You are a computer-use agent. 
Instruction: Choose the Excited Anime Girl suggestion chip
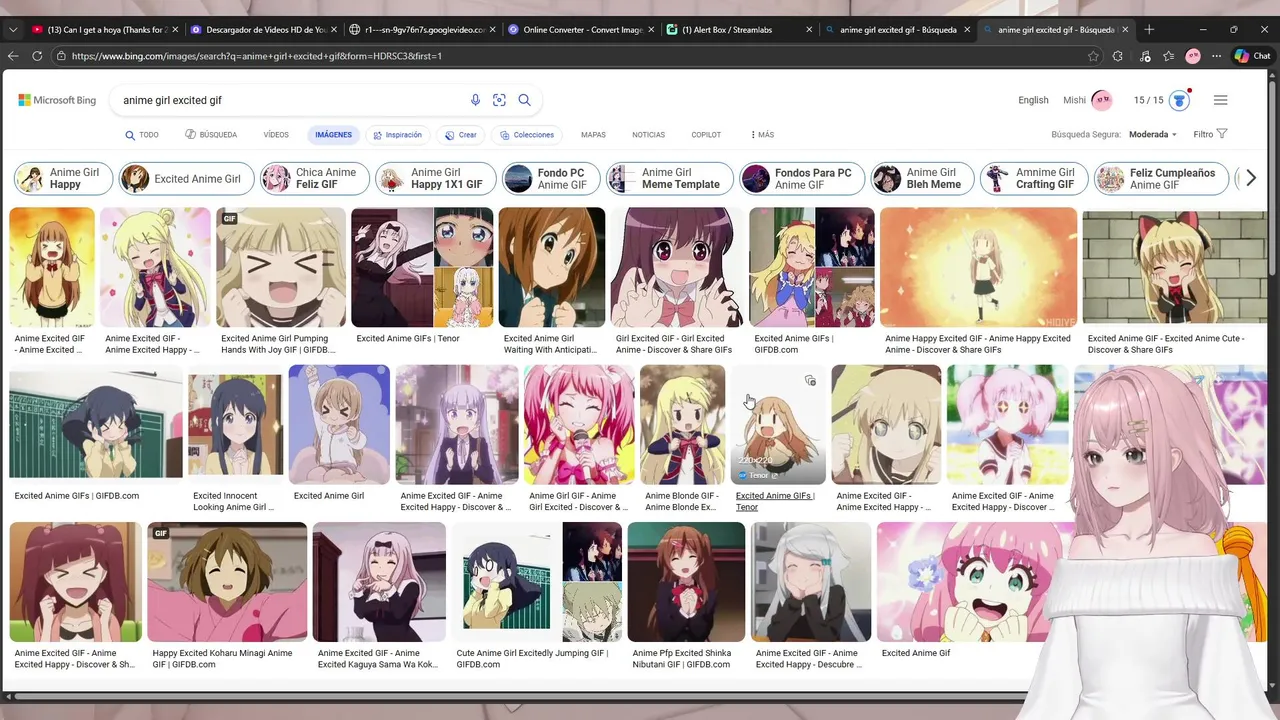click(186, 179)
